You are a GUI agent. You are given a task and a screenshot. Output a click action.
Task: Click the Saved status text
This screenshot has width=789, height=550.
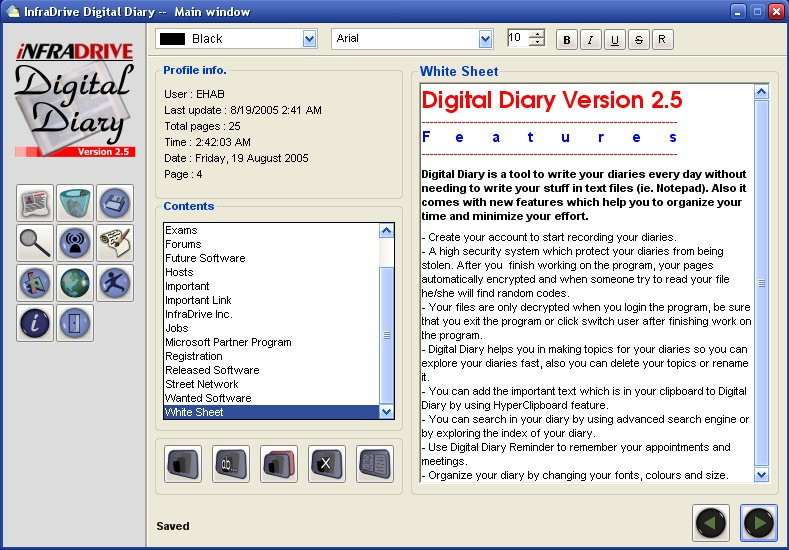coord(173,526)
